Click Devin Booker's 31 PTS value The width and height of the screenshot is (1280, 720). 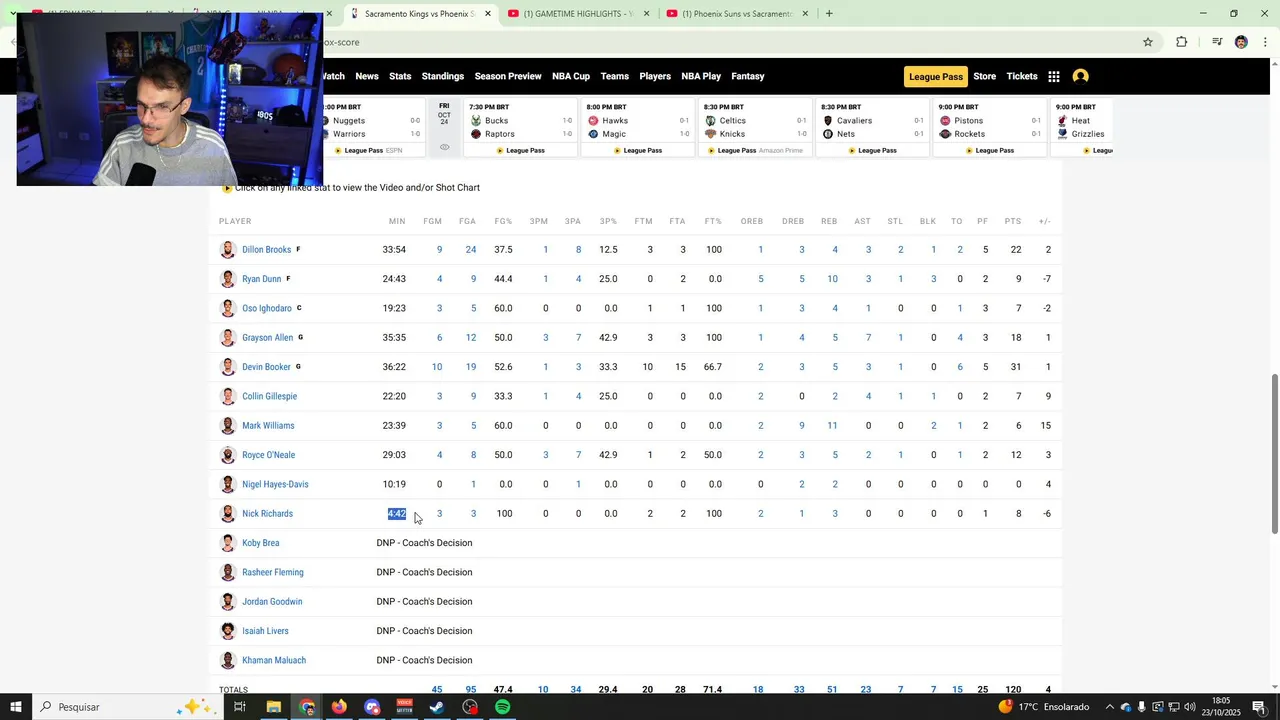point(1016,367)
